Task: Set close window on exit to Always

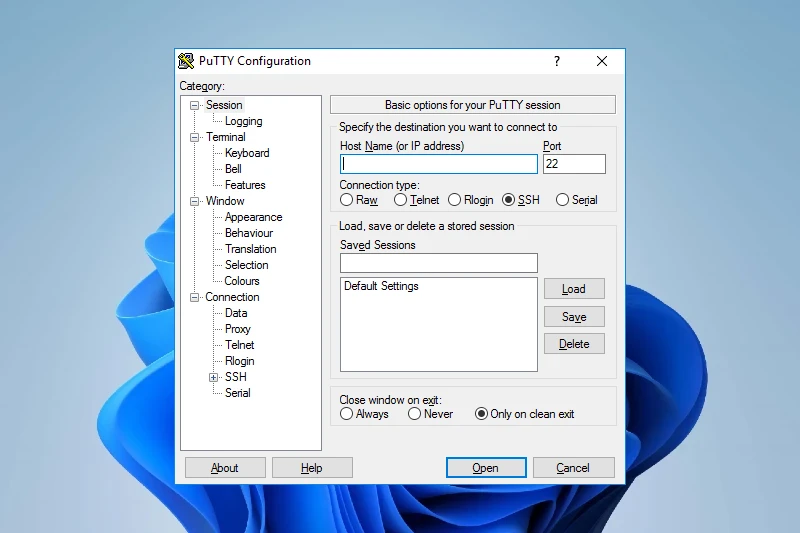Action: click(347, 414)
